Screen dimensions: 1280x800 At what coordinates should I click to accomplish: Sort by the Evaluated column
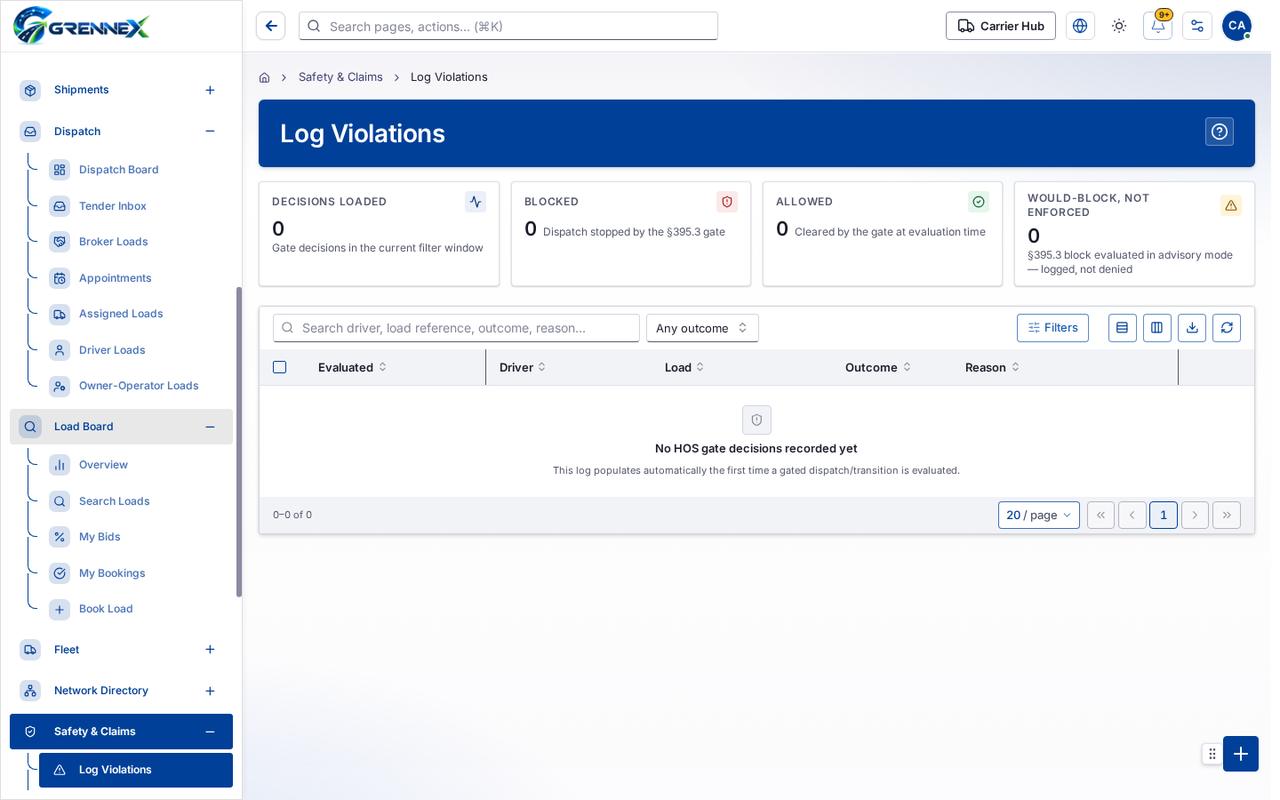coord(353,367)
